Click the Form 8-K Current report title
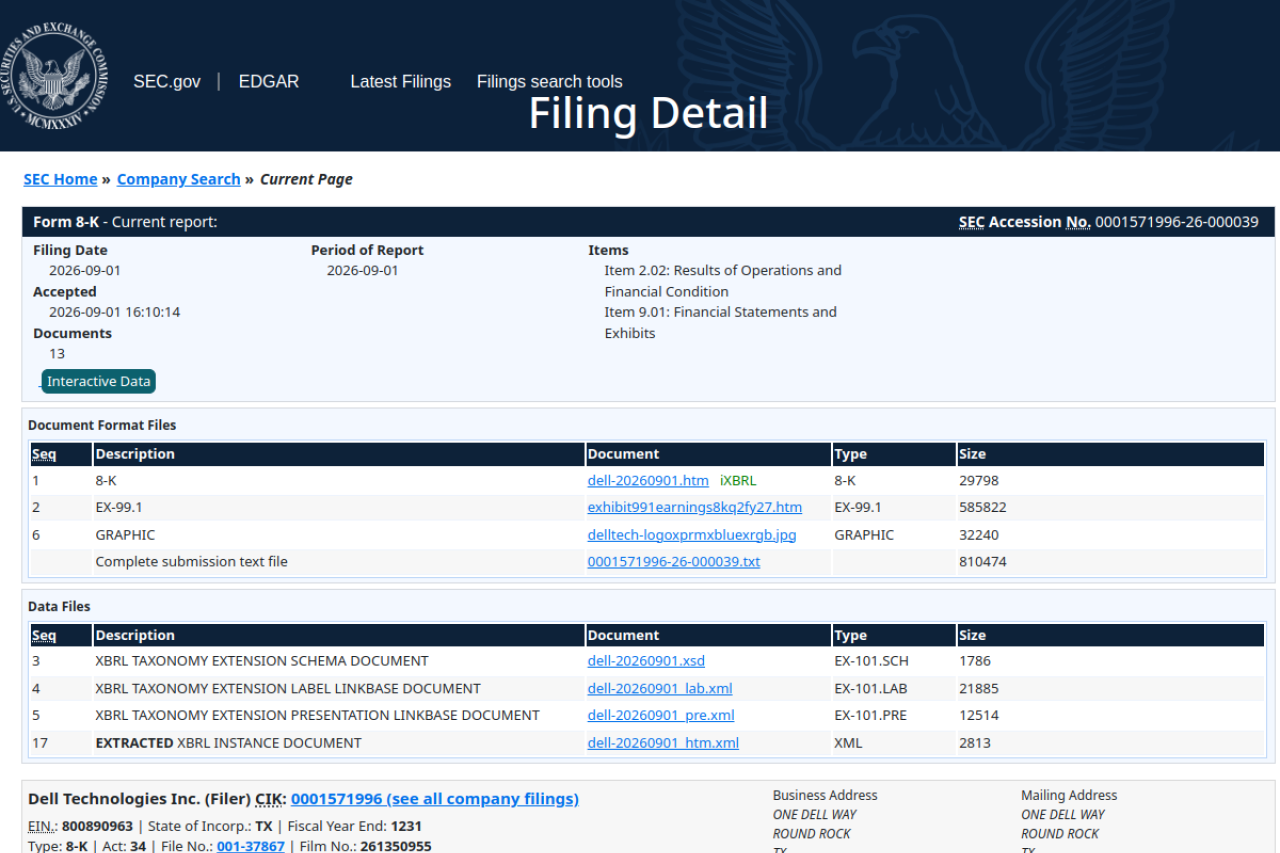The height and width of the screenshot is (853, 1280). point(125,222)
